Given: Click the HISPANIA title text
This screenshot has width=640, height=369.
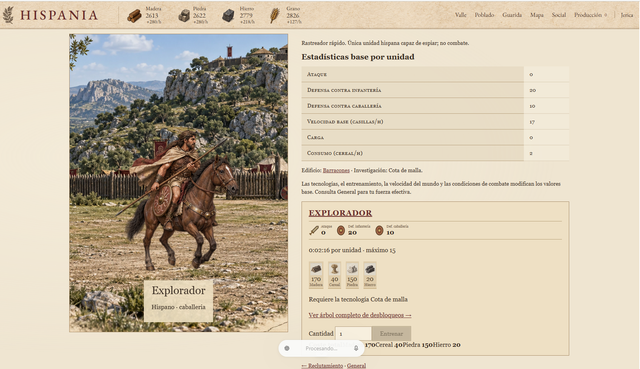Looking at the screenshot, I should (x=59, y=15).
